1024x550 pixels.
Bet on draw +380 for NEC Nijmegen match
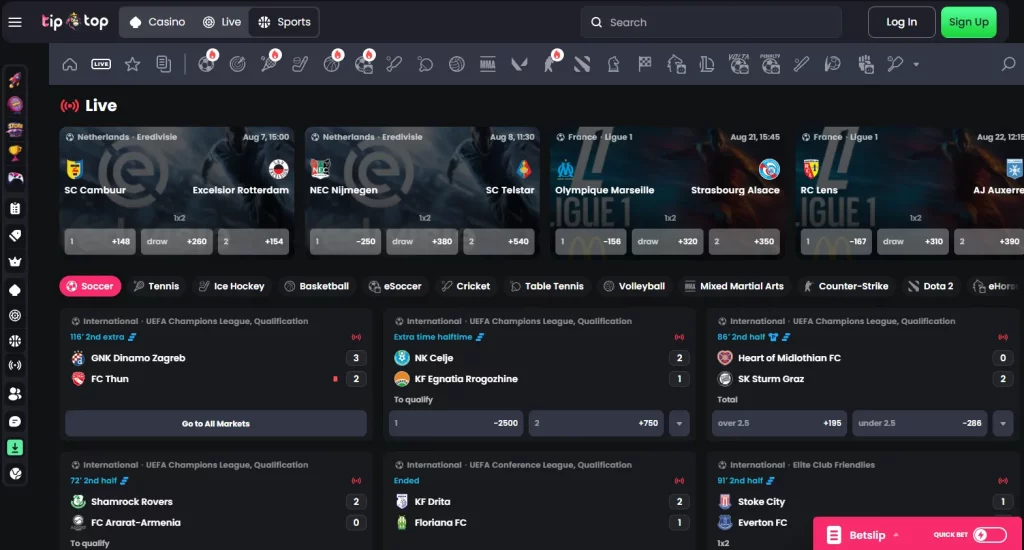422,242
